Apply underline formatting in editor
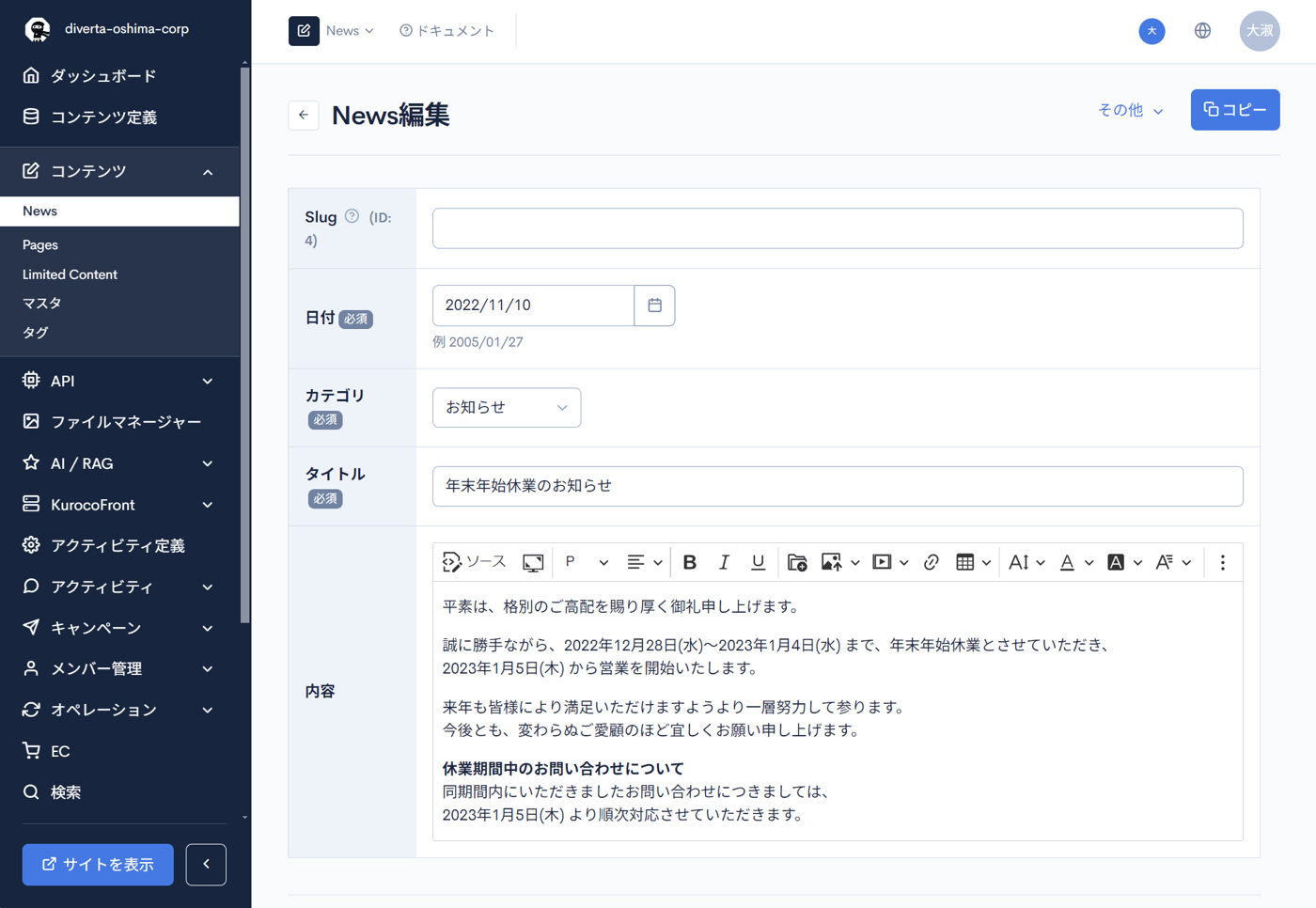Image resolution: width=1316 pixels, height=908 pixels. click(x=758, y=562)
